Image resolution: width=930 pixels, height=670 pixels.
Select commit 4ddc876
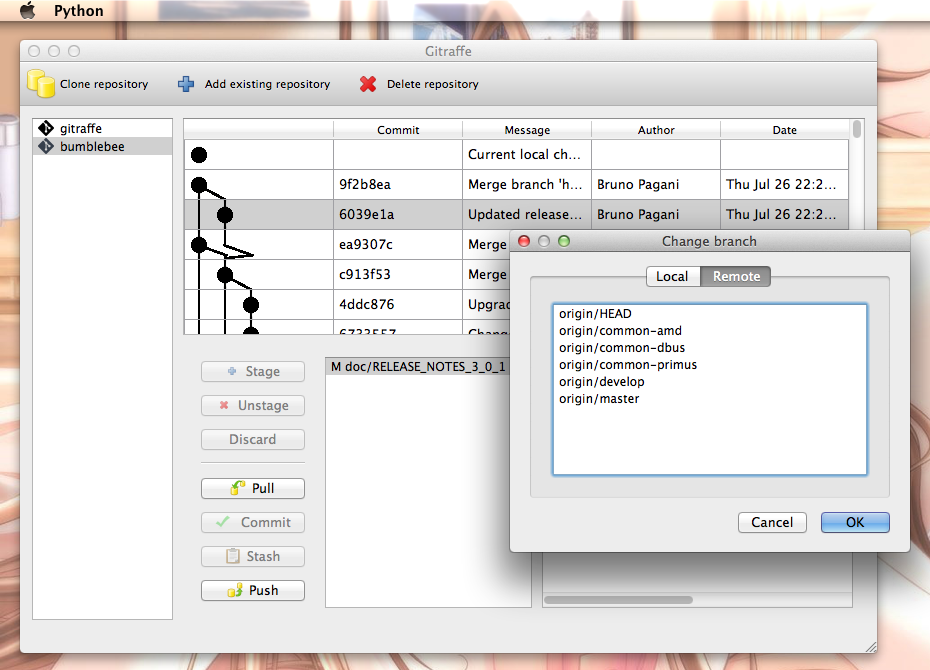(398, 305)
